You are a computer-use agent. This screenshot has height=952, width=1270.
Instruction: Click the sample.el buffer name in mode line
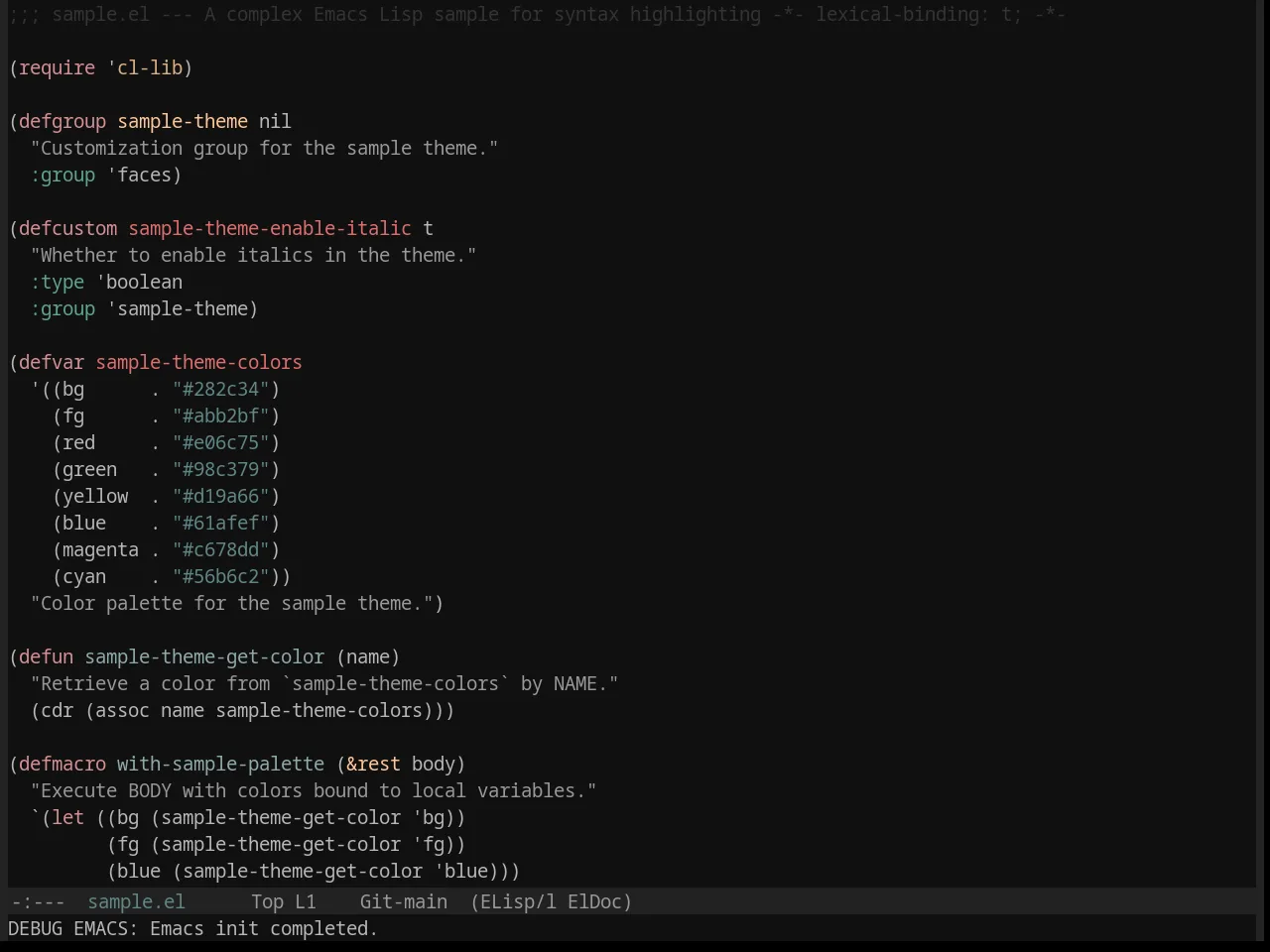coord(136,901)
